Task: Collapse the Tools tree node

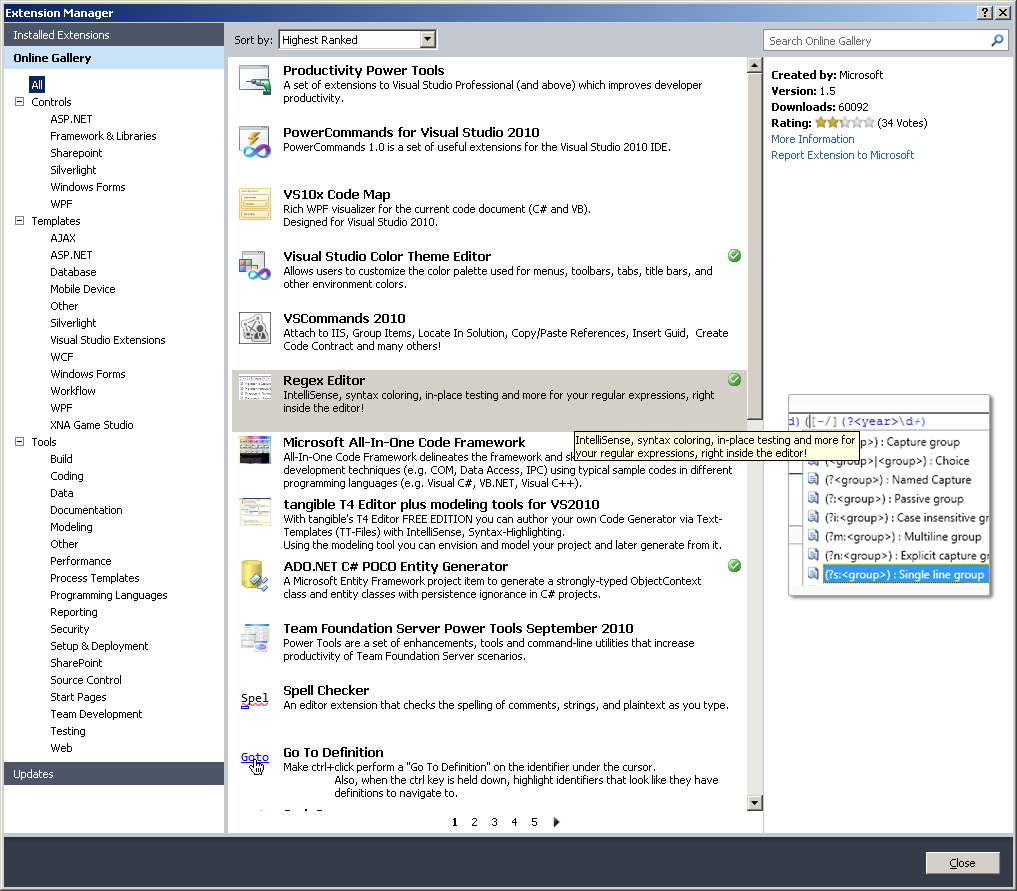Action: pos(19,442)
